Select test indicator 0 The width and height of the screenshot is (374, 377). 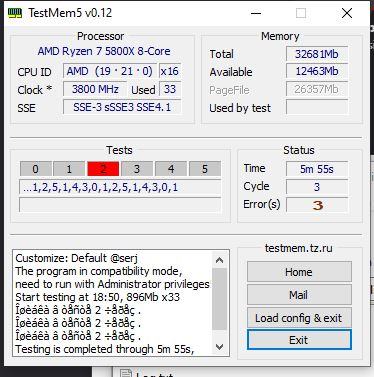click(x=36, y=169)
